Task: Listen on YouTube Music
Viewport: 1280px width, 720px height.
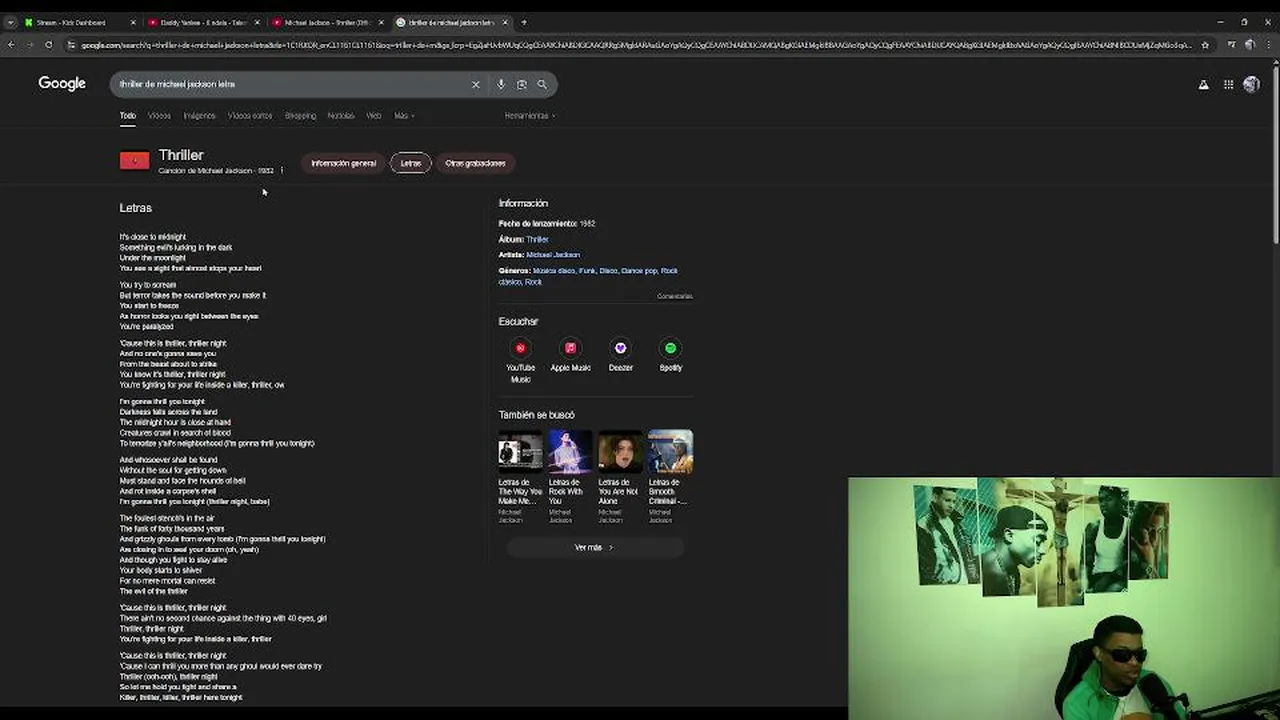Action: pyautogui.click(x=520, y=360)
